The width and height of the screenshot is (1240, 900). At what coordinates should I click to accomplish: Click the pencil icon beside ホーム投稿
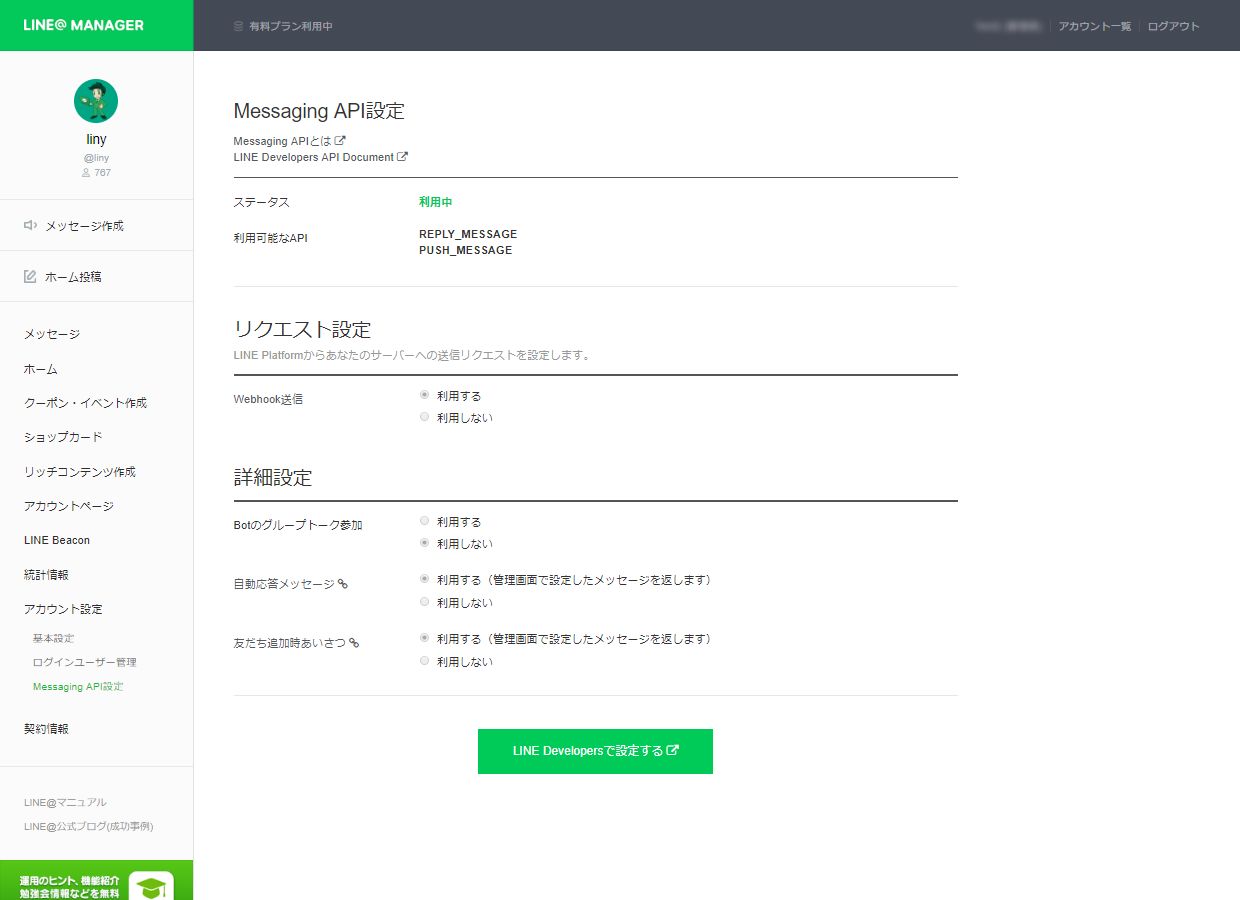pos(31,277)
